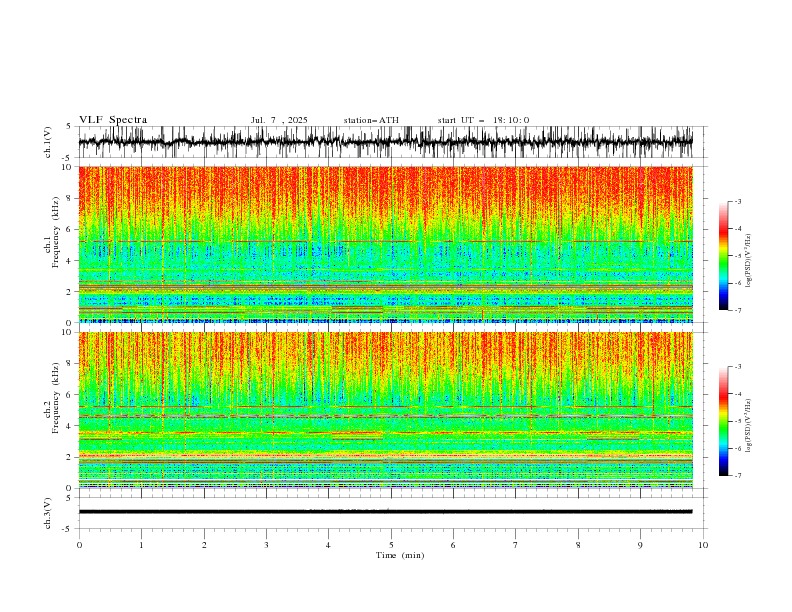Click the ch.1 "Frequency (kHz)" axis label
The width and height of the screenshot is (792, 612).
(x=56, y=232)
